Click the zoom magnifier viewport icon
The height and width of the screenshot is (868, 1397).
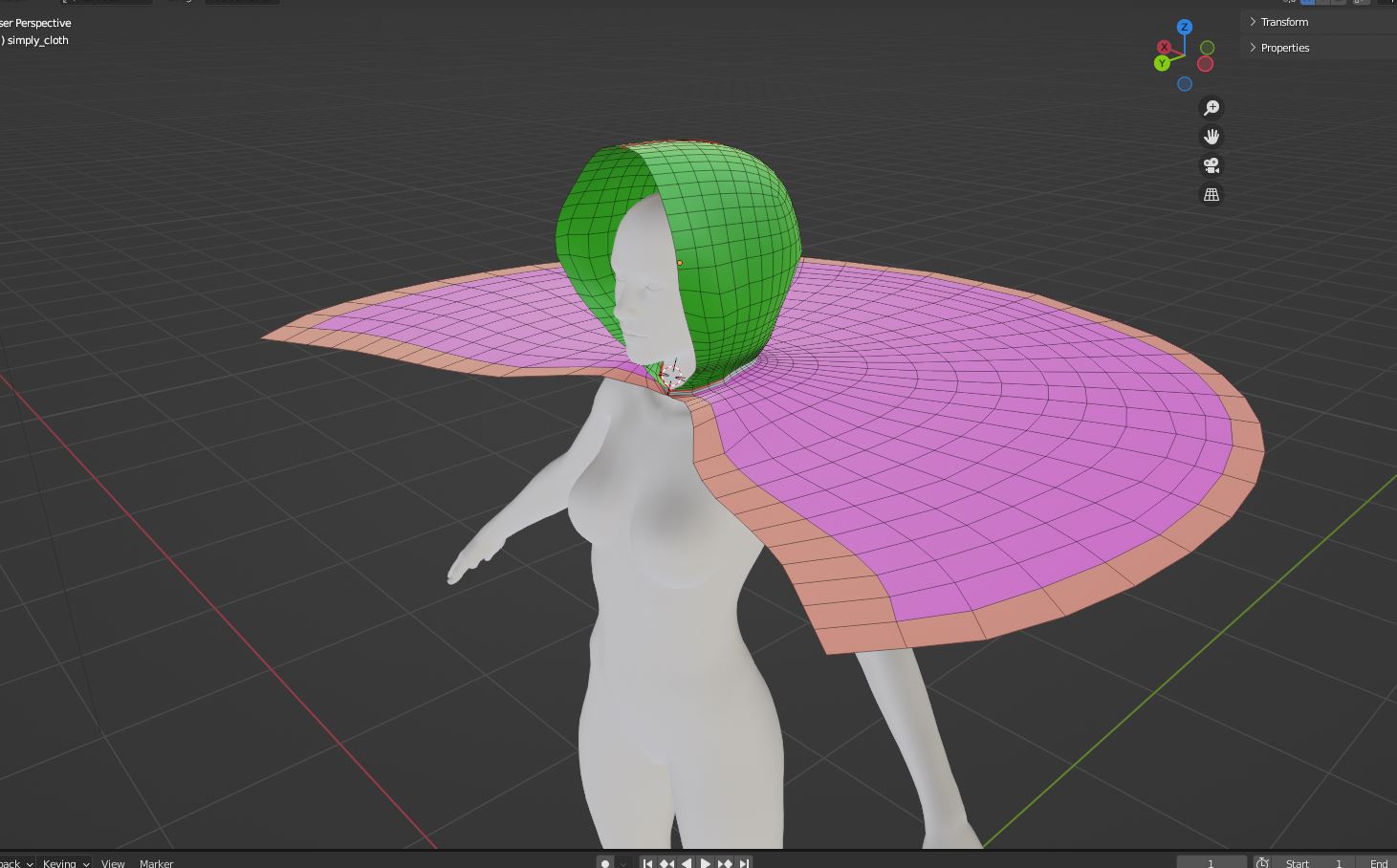tap(1211, 108)
